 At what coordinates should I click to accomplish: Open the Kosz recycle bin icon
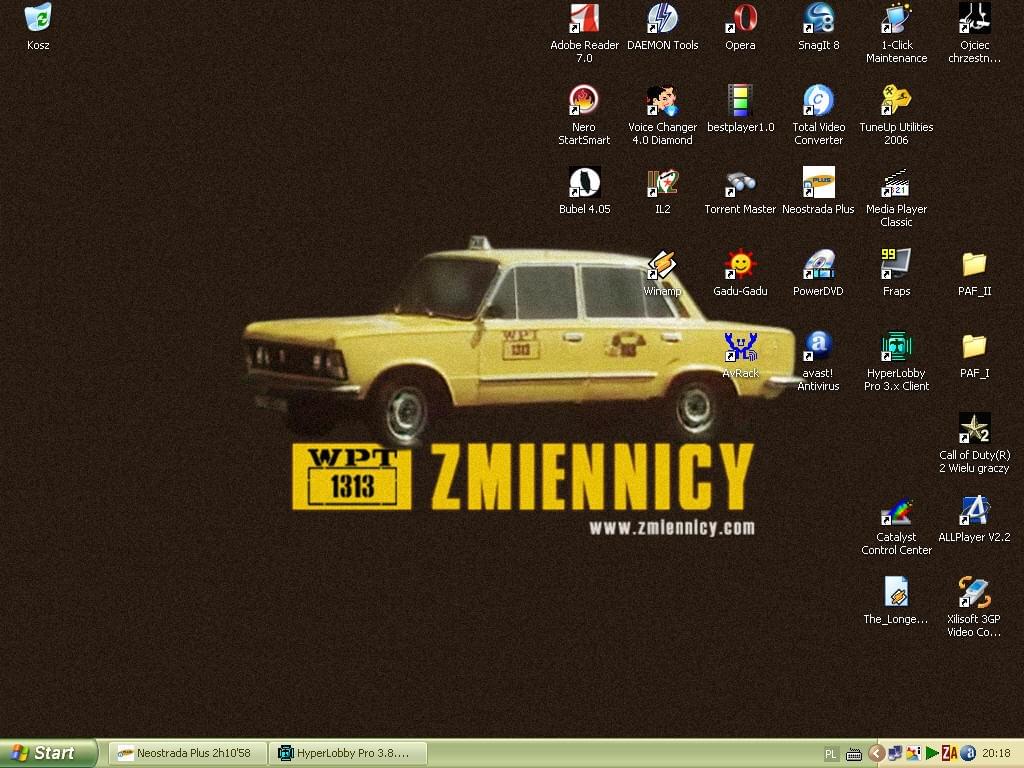point(38,18)
